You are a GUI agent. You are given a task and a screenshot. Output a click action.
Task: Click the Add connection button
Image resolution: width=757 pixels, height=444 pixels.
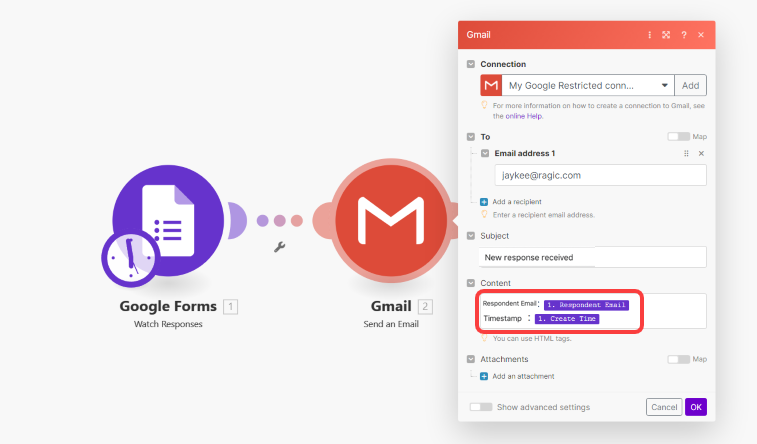[x=690, y=85]
